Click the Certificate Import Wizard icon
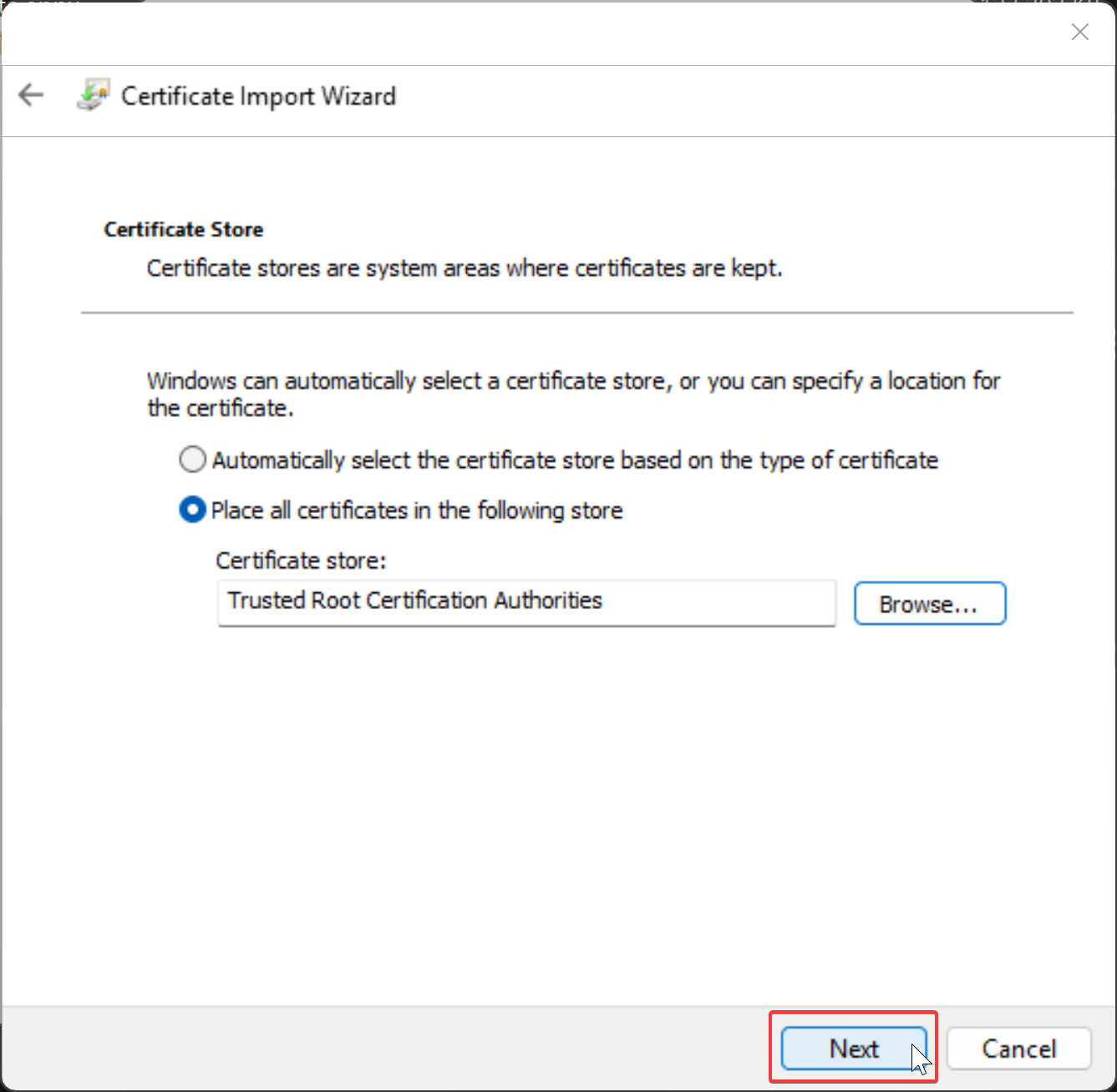This screenshot has height=1092, width=1117. pyautogui.click(x=93, y=95)
